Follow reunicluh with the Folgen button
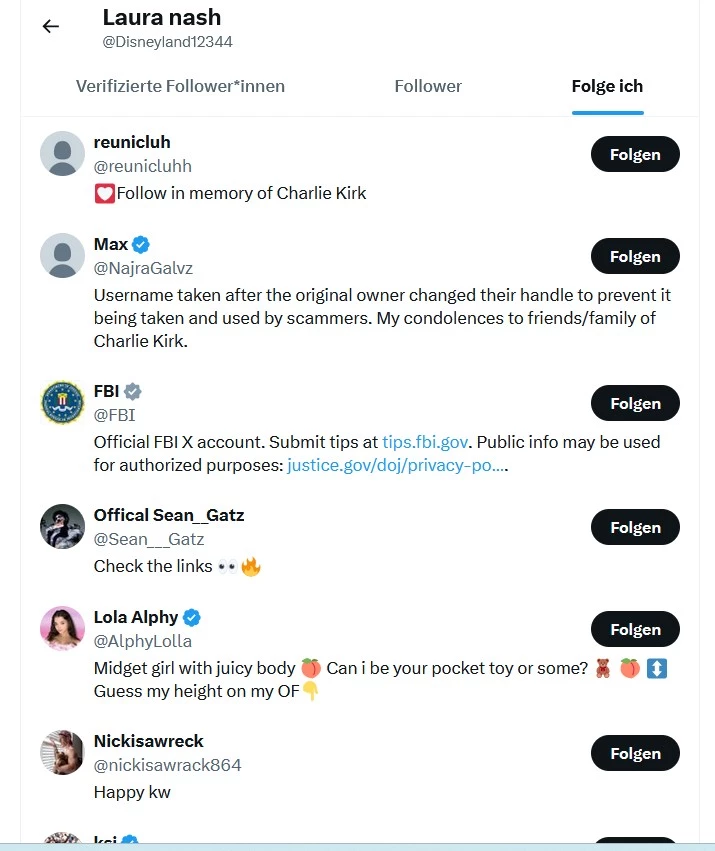Screen dimensions: 715x851 [x=635, y=154]
